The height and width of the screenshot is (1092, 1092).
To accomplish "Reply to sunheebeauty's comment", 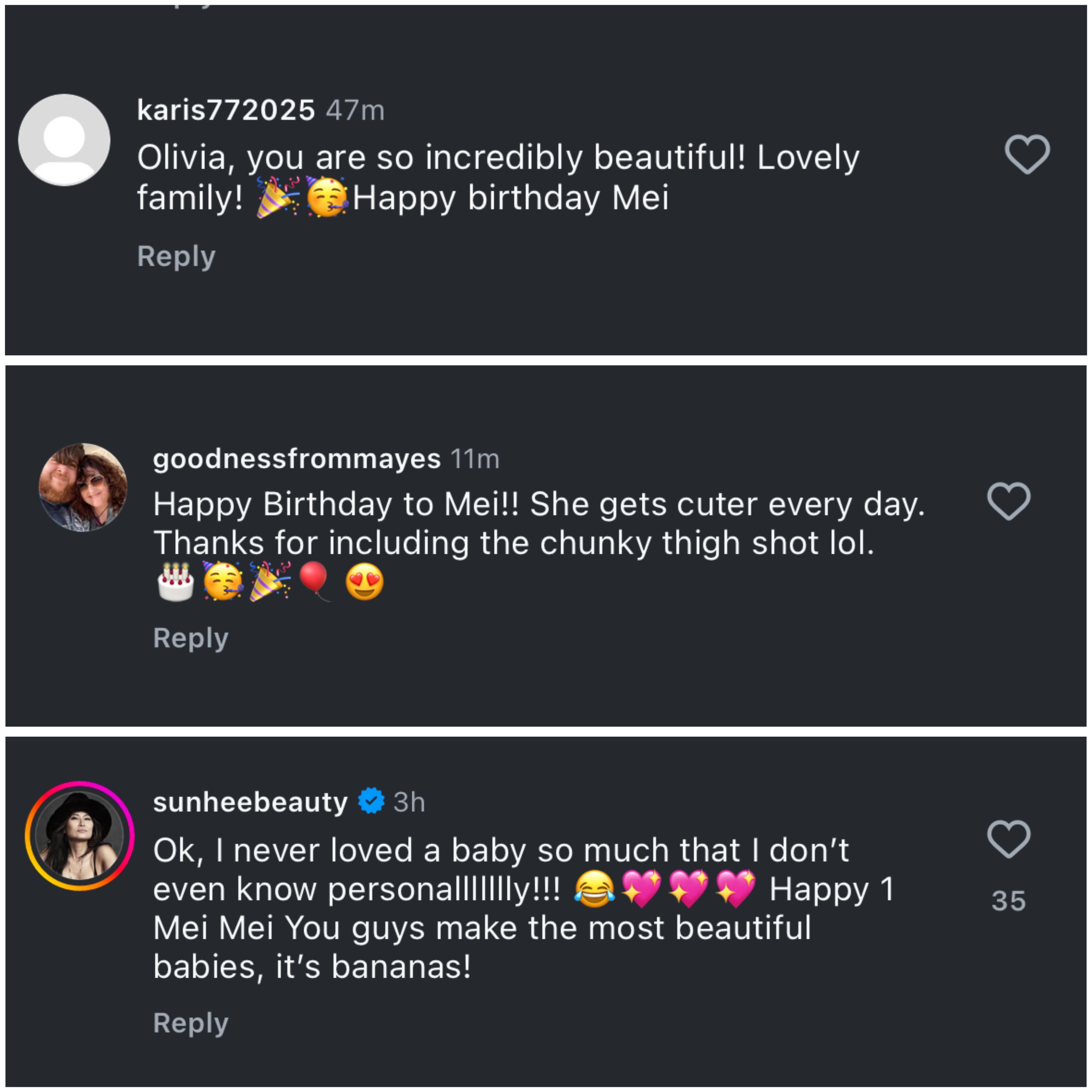I will [x=190, y=1022].
